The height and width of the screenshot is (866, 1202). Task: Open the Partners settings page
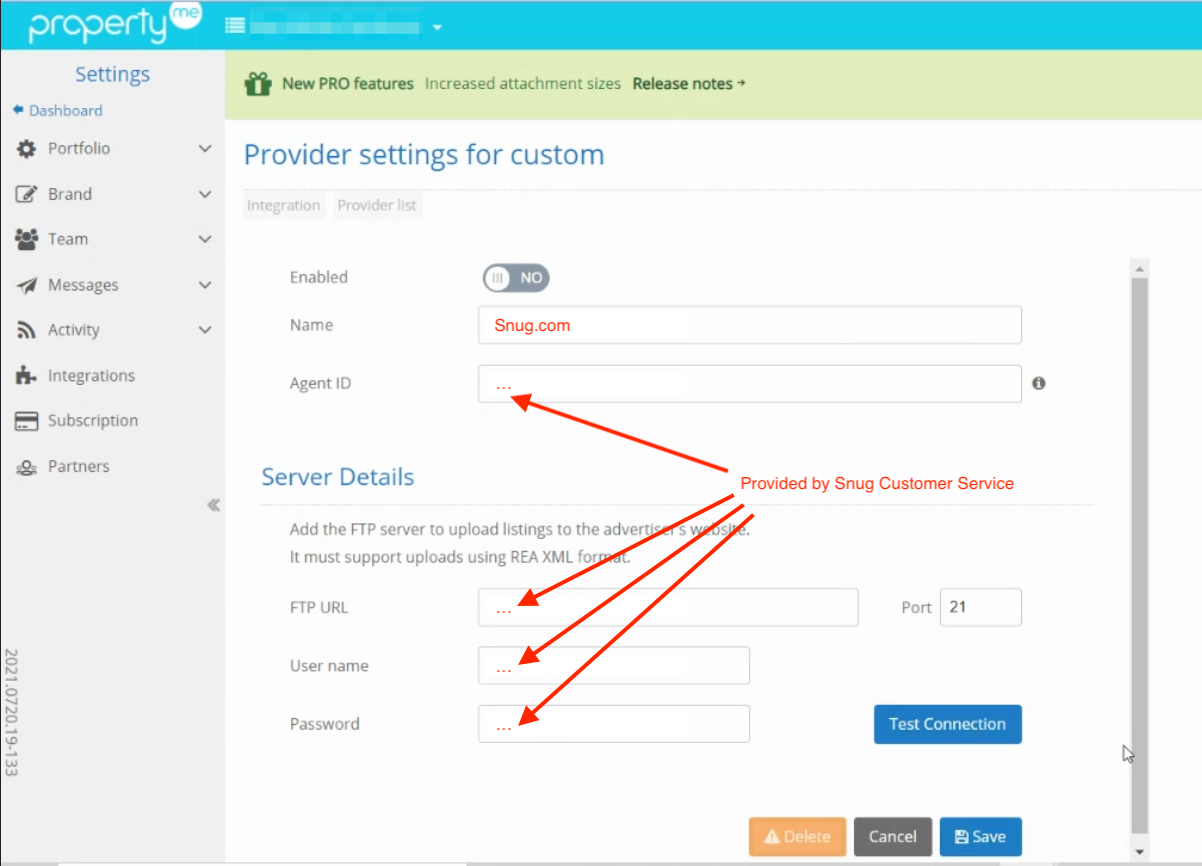point(79,466)
